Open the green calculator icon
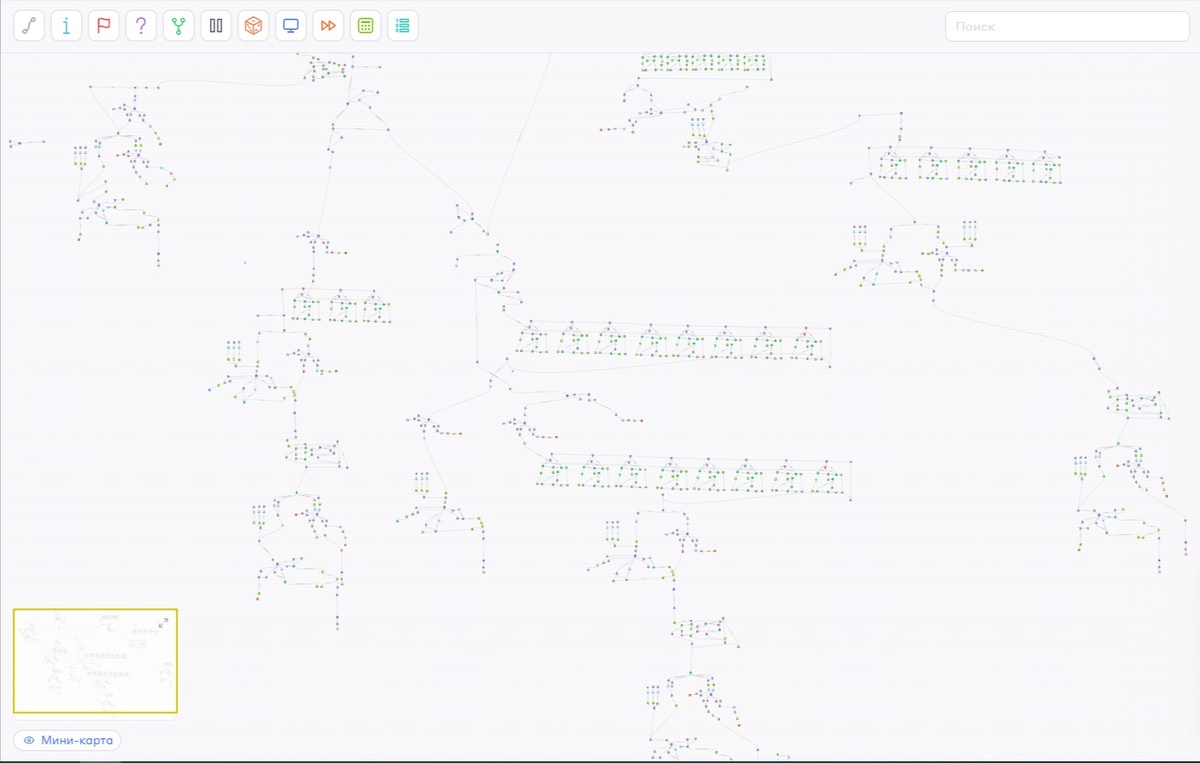The height and width of the screenshot is (763, 1200). coord(366,26)
